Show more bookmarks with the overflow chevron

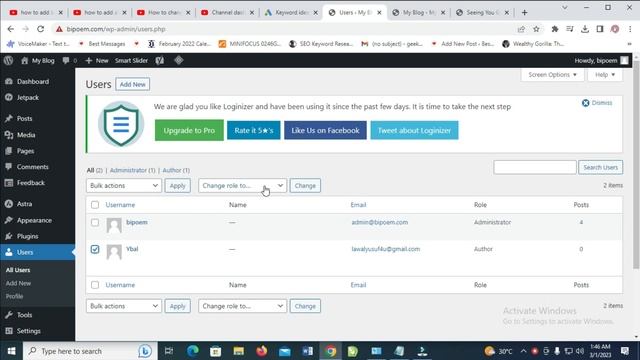tap(629, 44)
